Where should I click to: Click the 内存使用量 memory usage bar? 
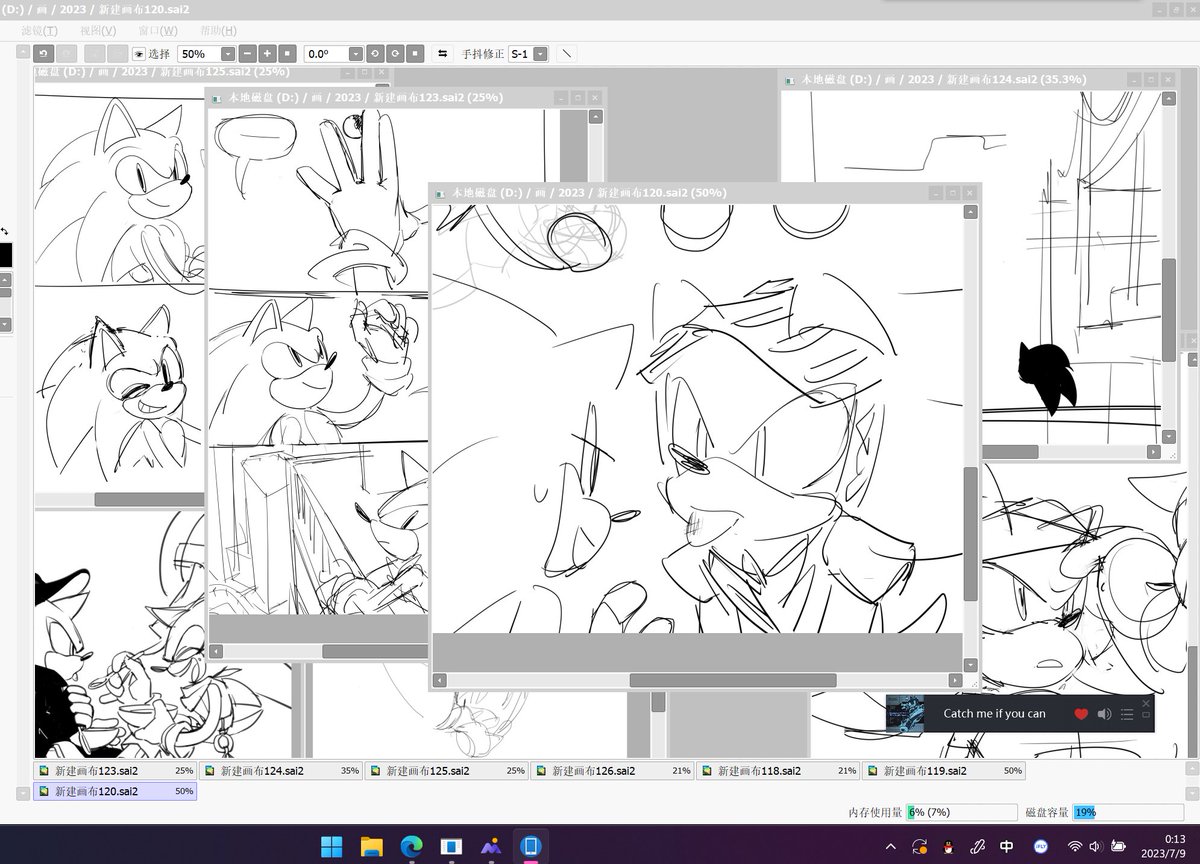coord(961,813)
